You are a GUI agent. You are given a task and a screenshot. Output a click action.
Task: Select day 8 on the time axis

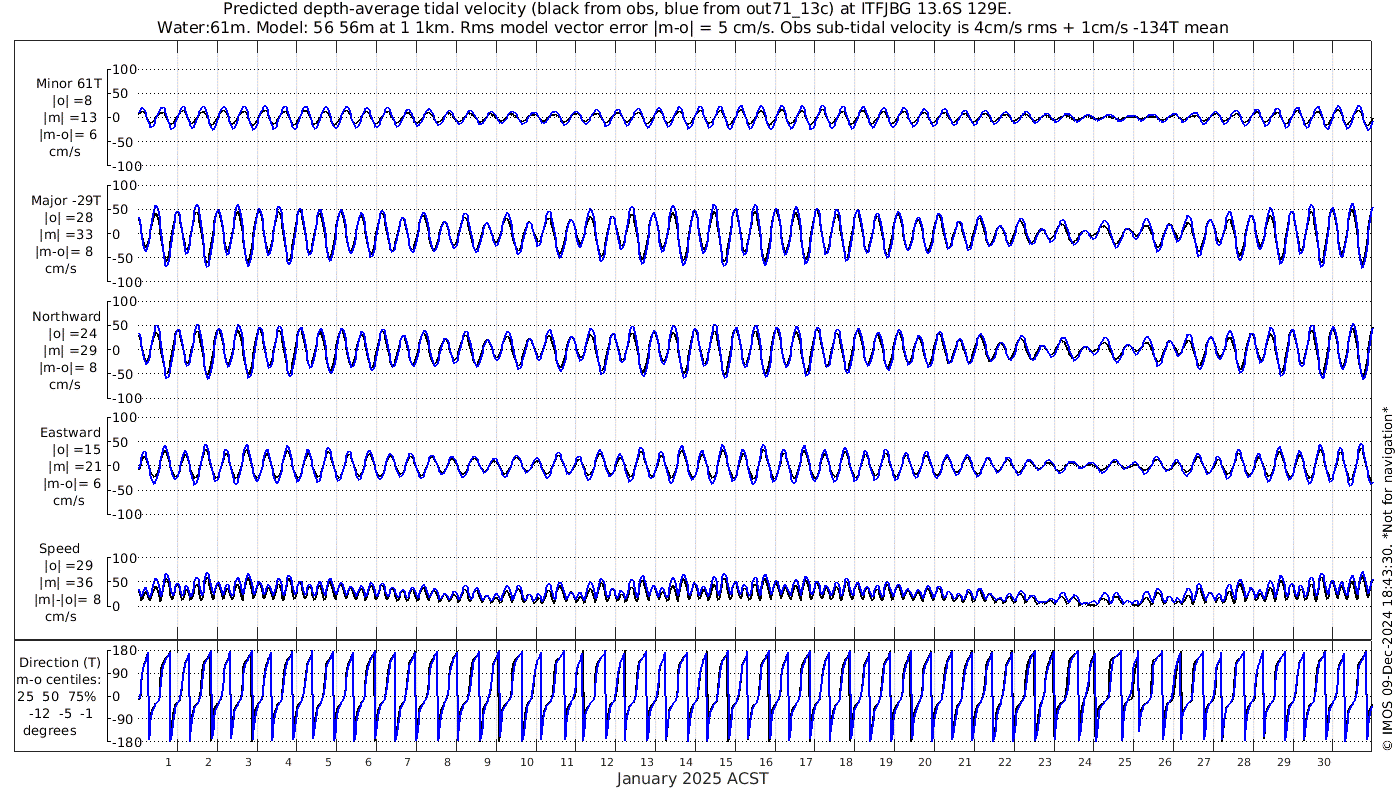point(447,762)
